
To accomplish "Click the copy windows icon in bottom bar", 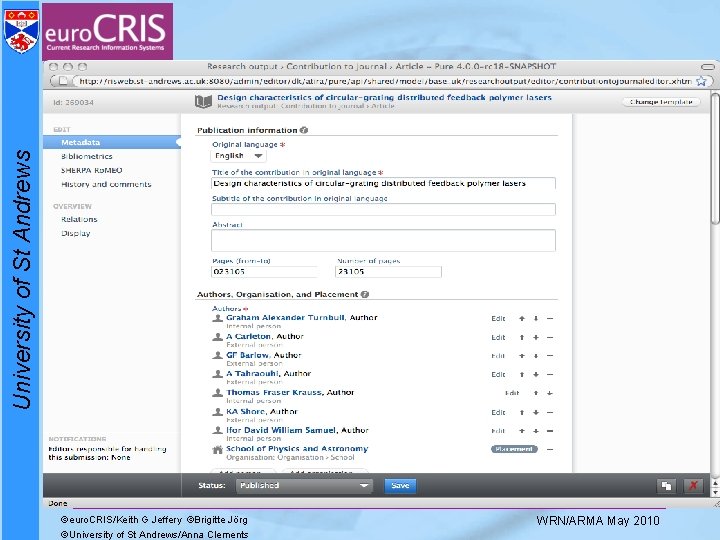I will click(x=666, y=485).
